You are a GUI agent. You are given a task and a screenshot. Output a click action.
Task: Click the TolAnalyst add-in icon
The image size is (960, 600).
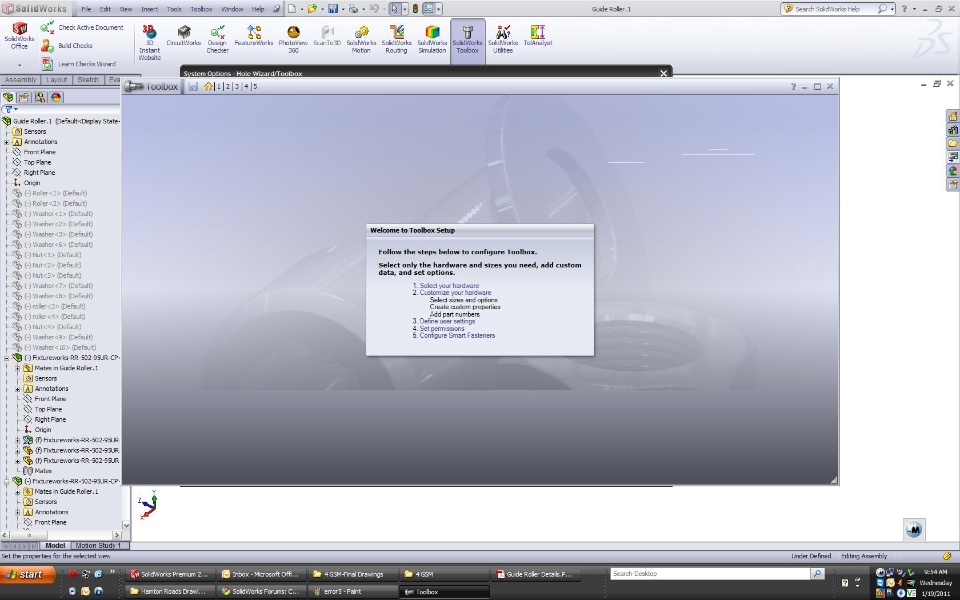(538, 36)
